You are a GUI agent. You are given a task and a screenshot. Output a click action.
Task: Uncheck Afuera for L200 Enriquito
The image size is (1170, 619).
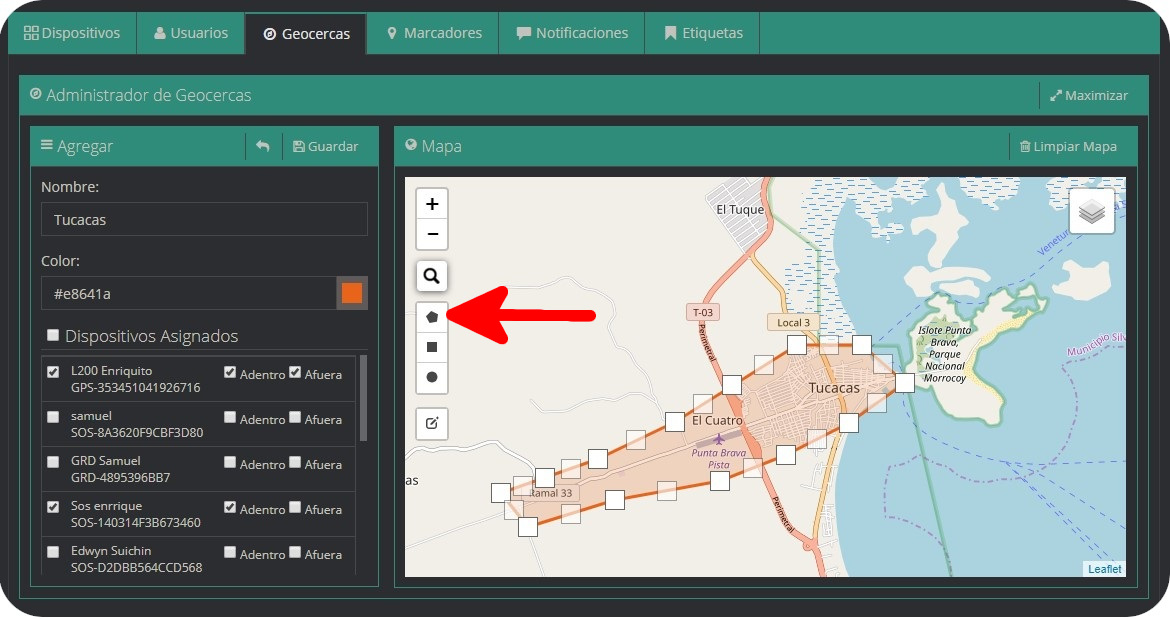pyautogui.click(x=295, y=372)
